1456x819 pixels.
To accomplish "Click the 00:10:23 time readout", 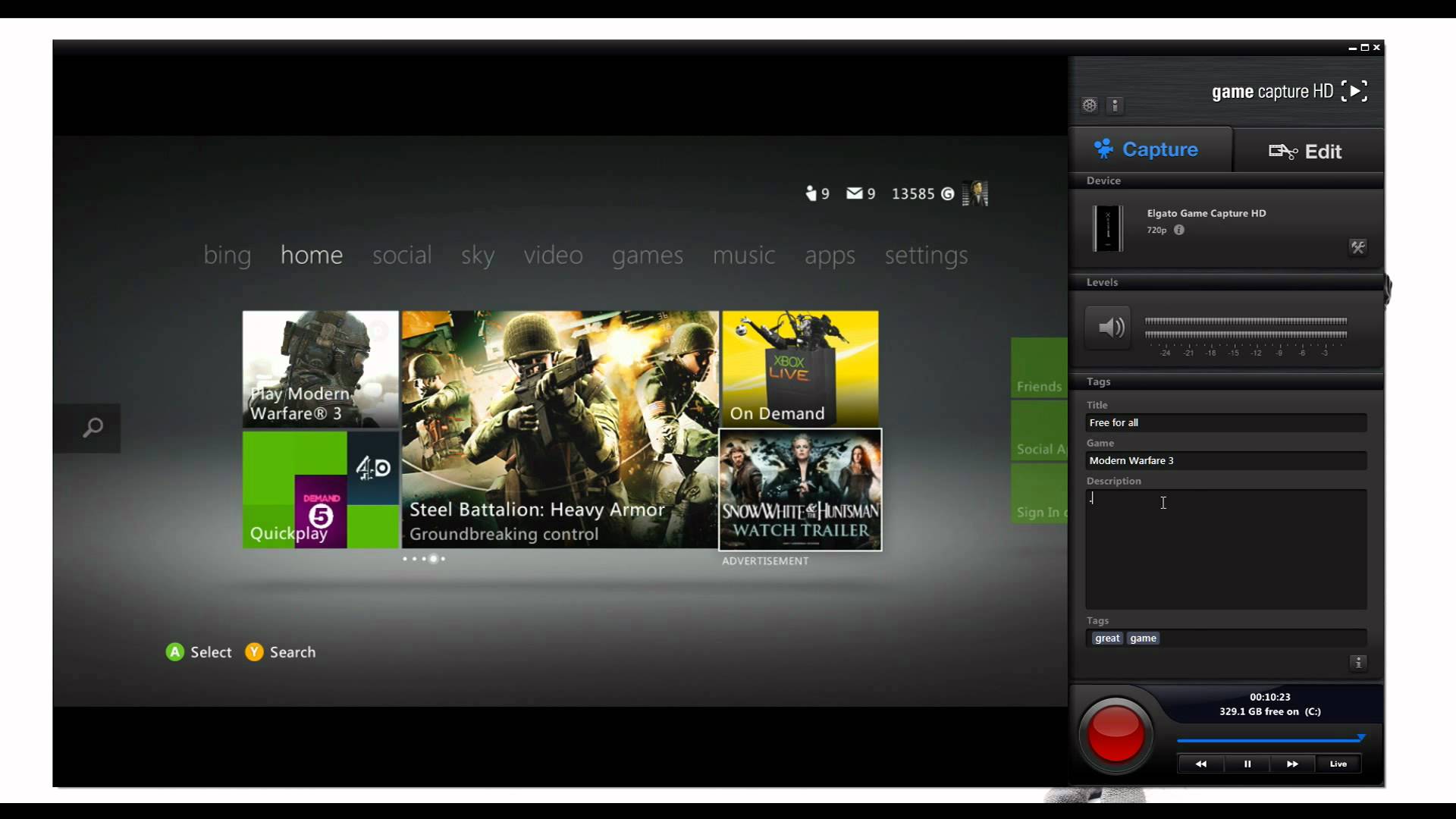I will 1269,697.
